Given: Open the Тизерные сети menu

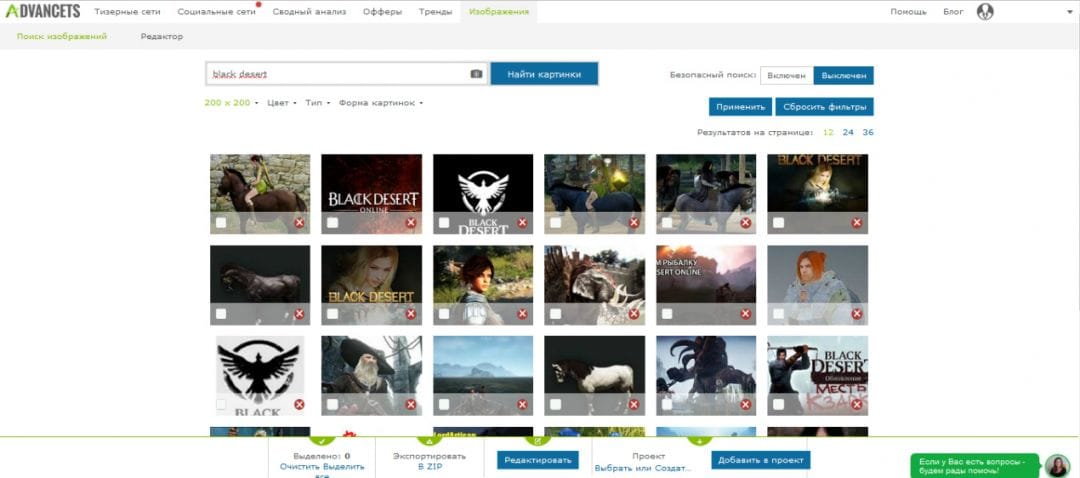Looking at the screenshot, I should coord(127,12).
